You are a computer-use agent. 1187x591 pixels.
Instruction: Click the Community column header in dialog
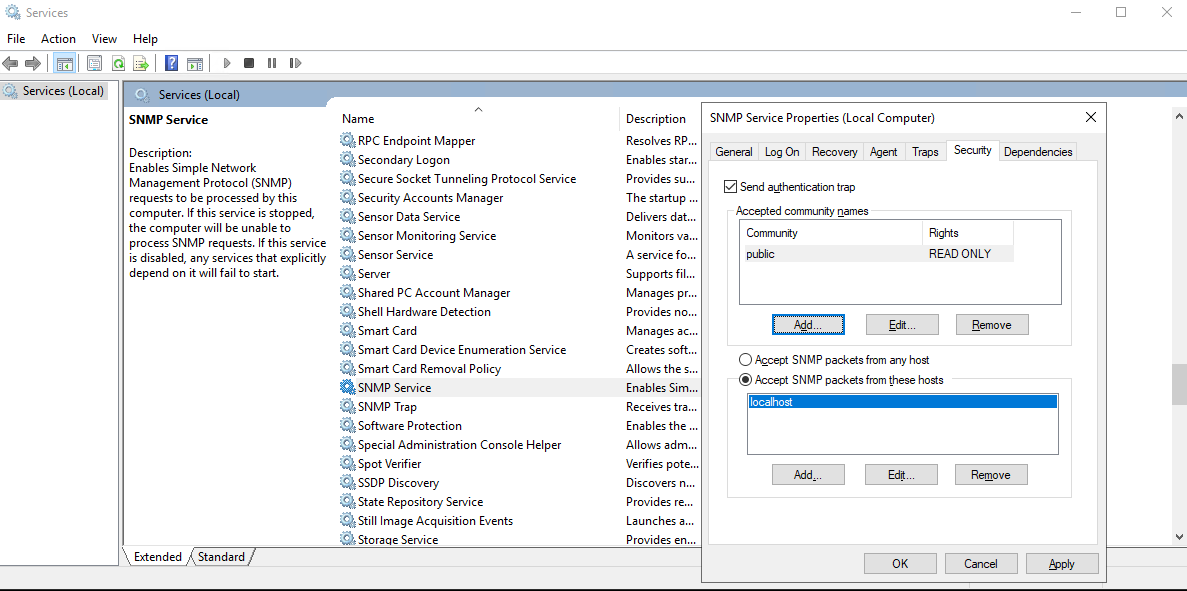(x=833, y=233)
